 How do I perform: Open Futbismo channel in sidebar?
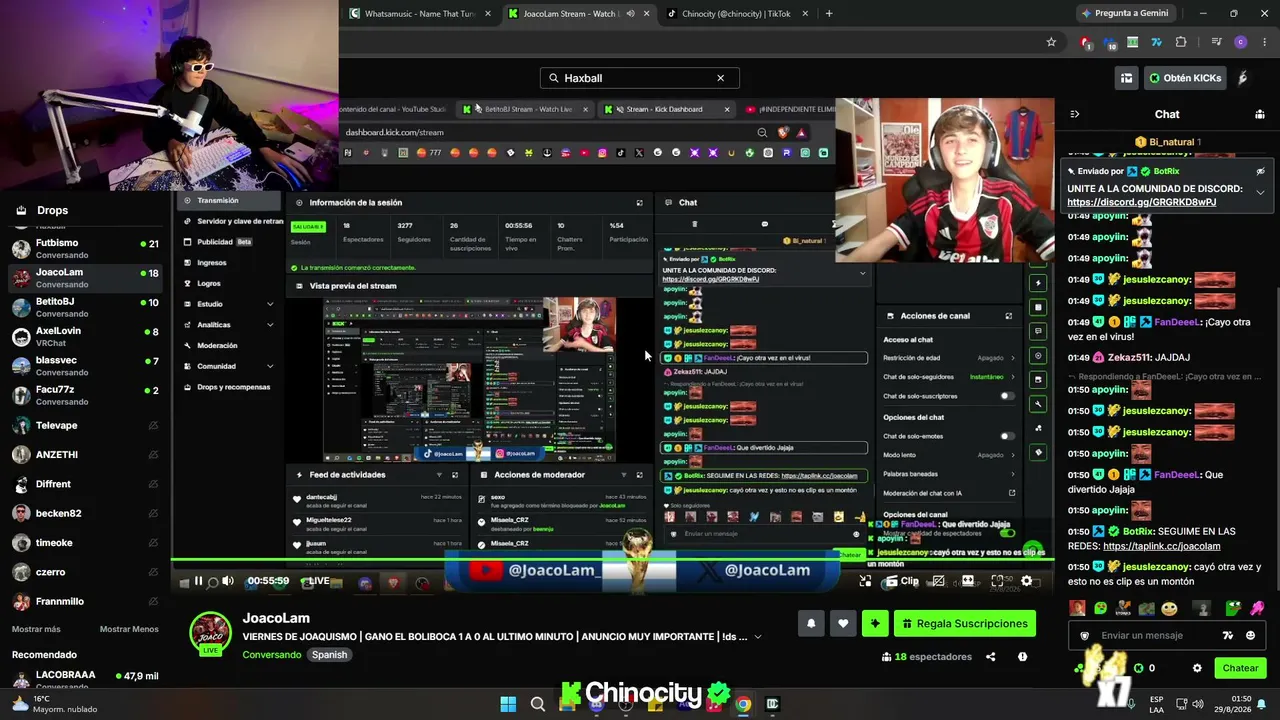(85, 248)
